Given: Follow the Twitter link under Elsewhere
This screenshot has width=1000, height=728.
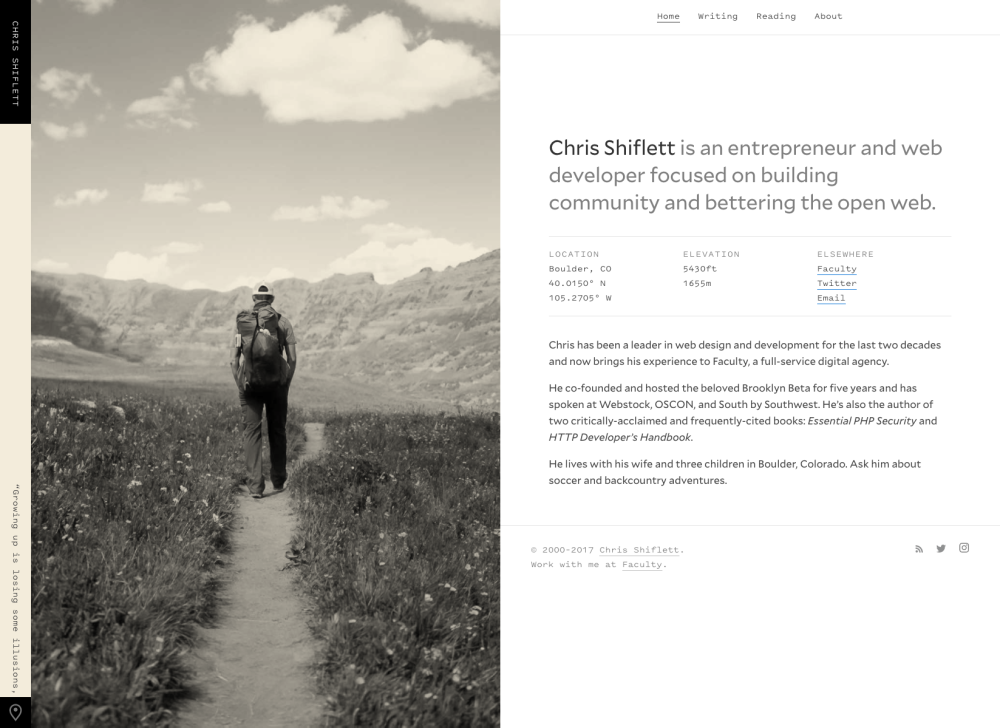Looking at the screenshot, I should pyautogui.click(x=836, y=284).
